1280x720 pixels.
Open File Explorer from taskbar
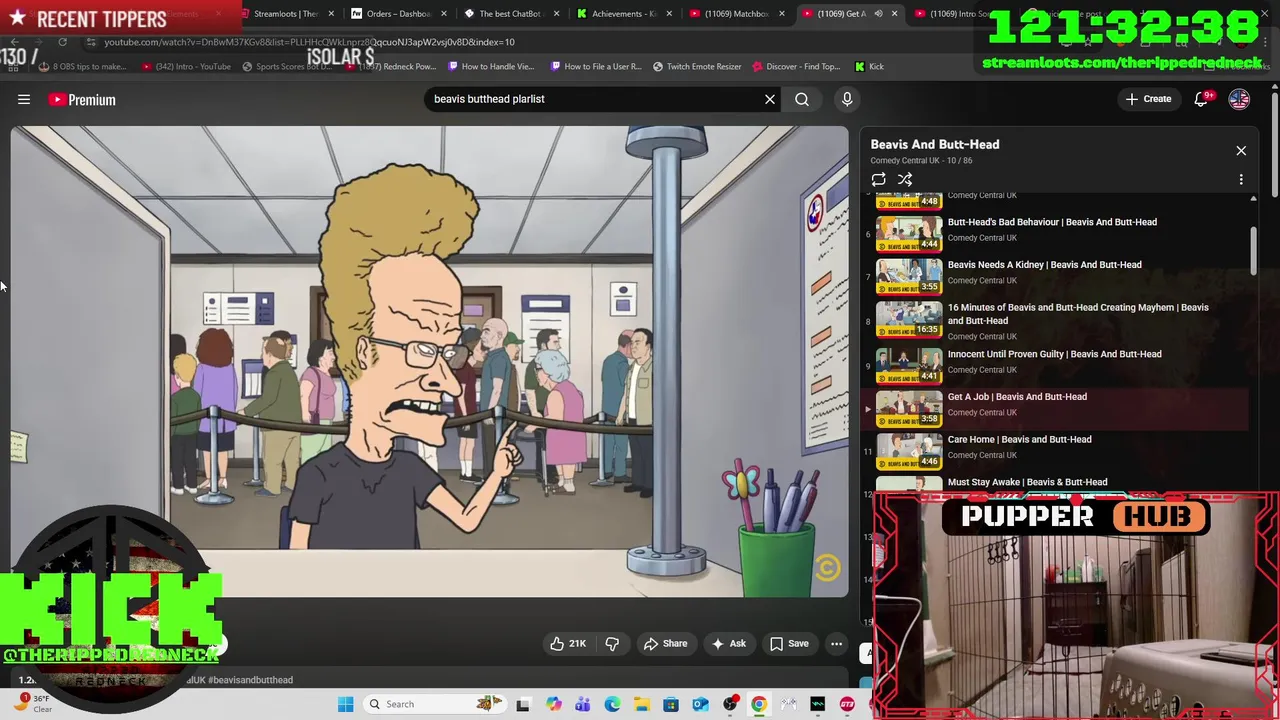point(641,704)
